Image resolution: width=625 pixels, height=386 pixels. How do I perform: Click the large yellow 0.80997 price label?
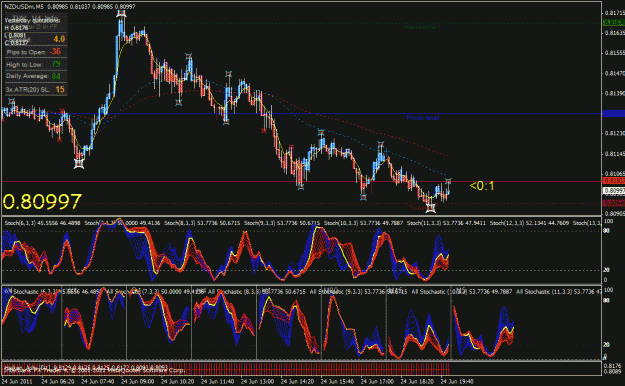42,202
